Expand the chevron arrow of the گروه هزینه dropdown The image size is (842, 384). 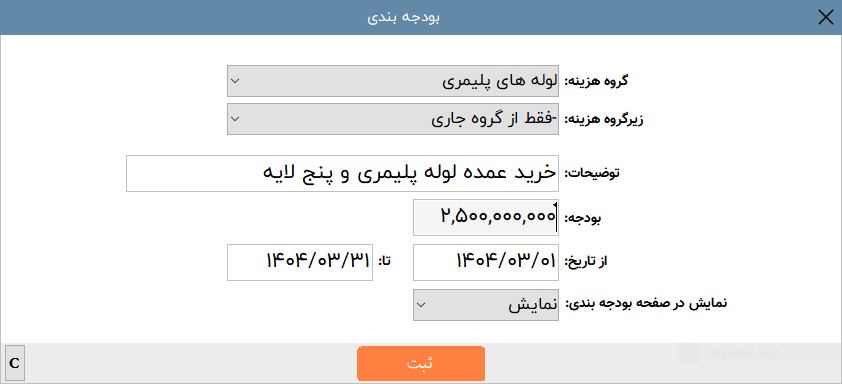(235, 81)
